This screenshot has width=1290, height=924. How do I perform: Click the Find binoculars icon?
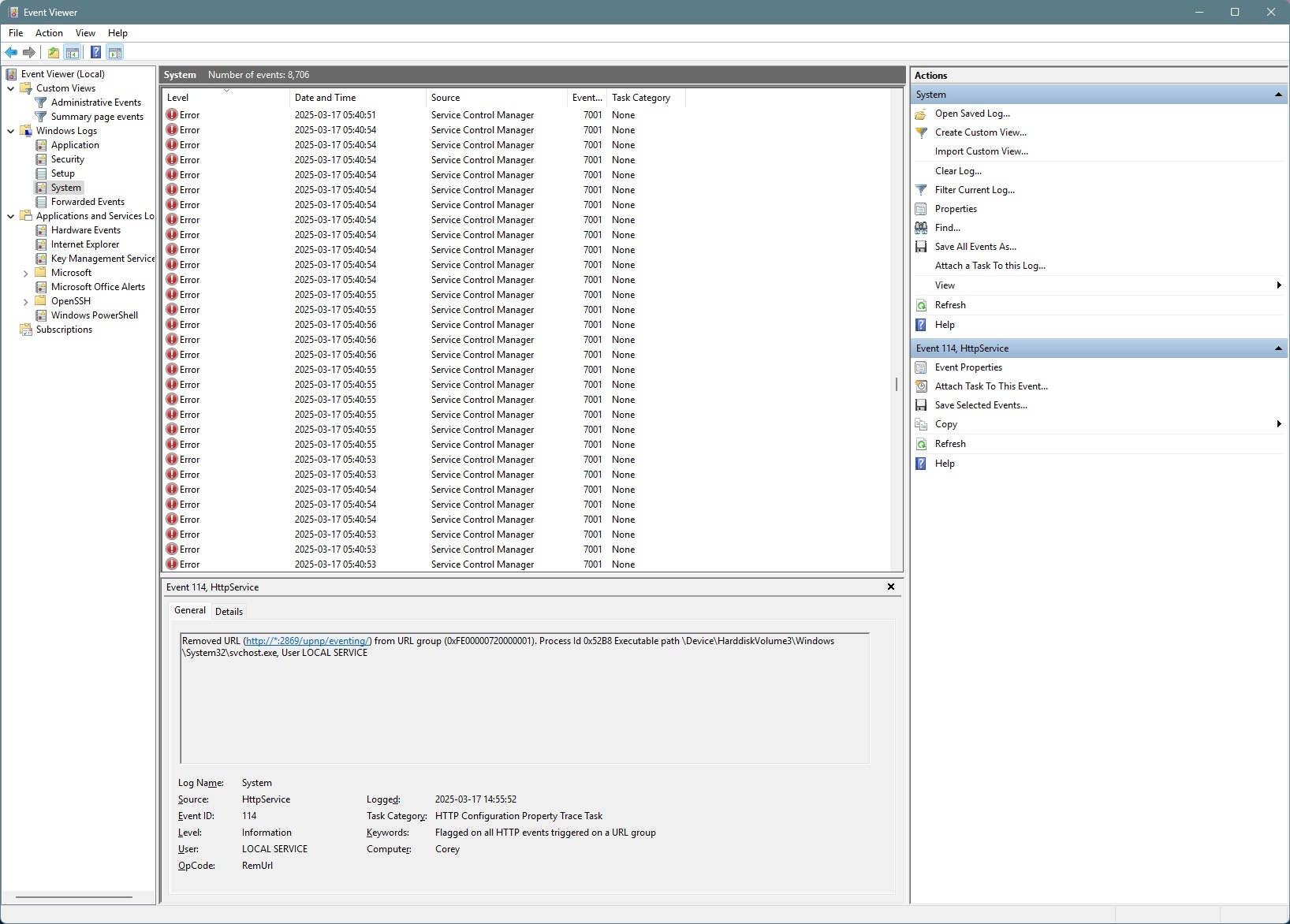pyautogui.click(x=921, y=228)
